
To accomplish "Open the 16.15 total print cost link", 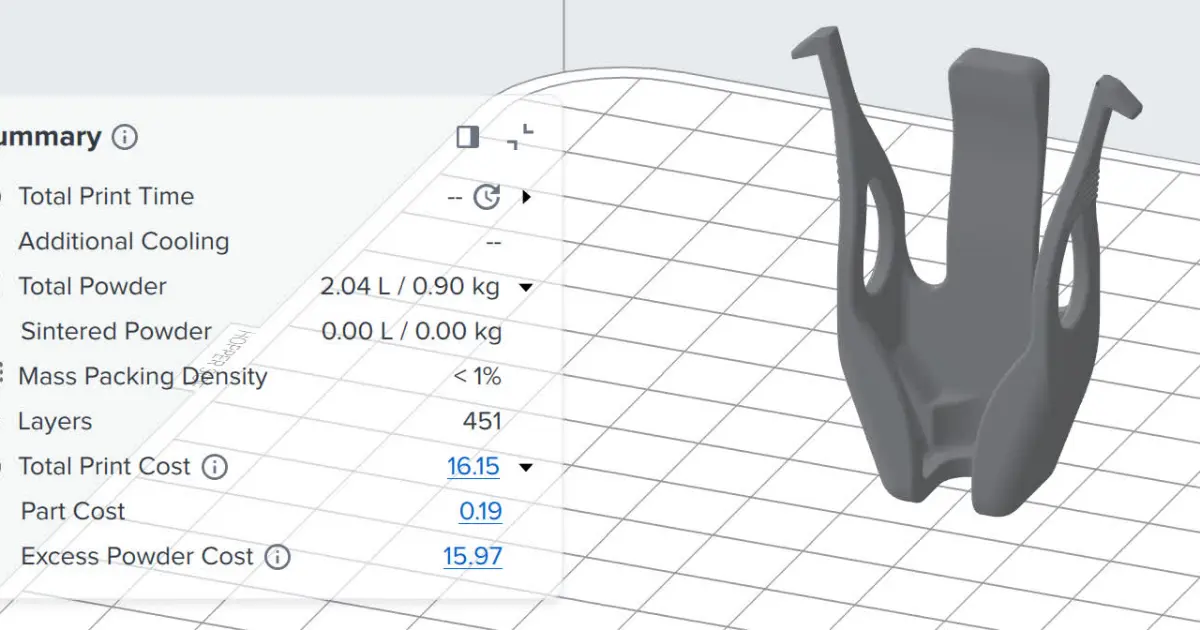I will [x=474, y=467].
